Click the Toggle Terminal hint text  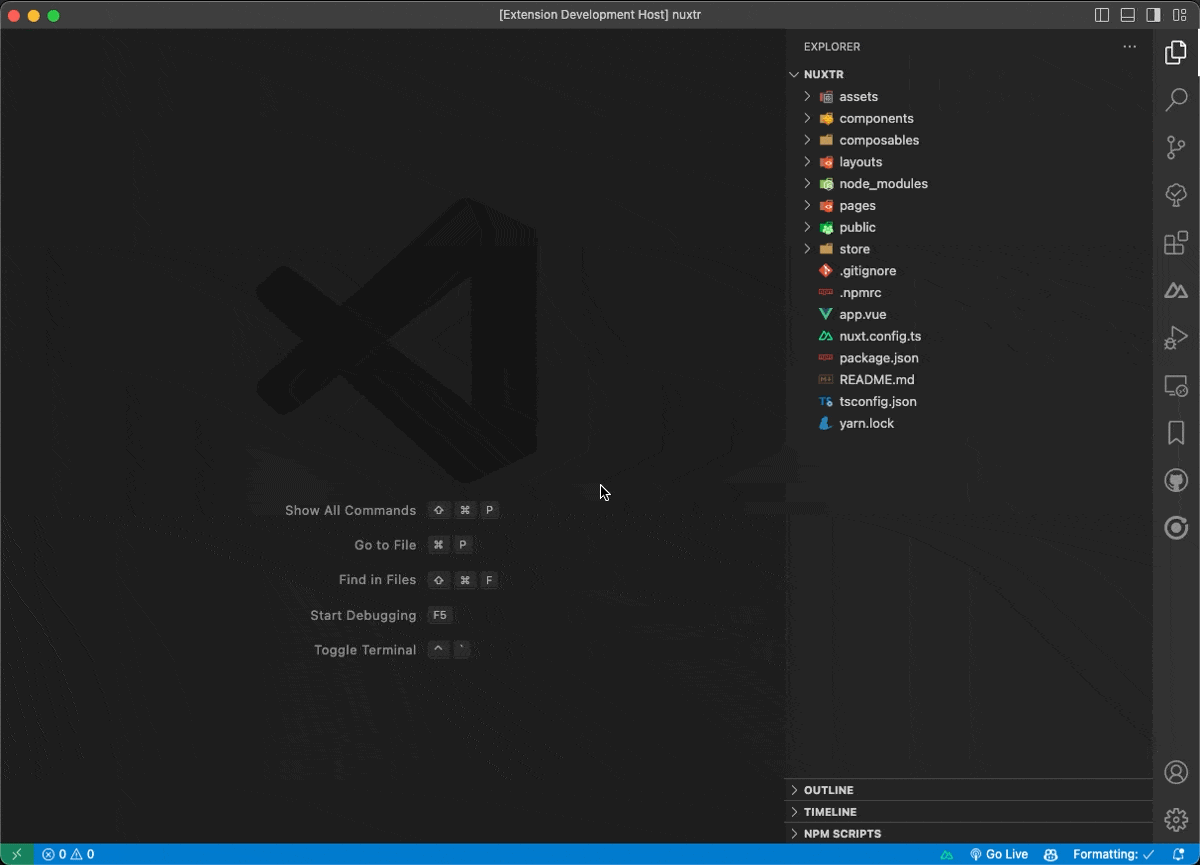point(365,650)
